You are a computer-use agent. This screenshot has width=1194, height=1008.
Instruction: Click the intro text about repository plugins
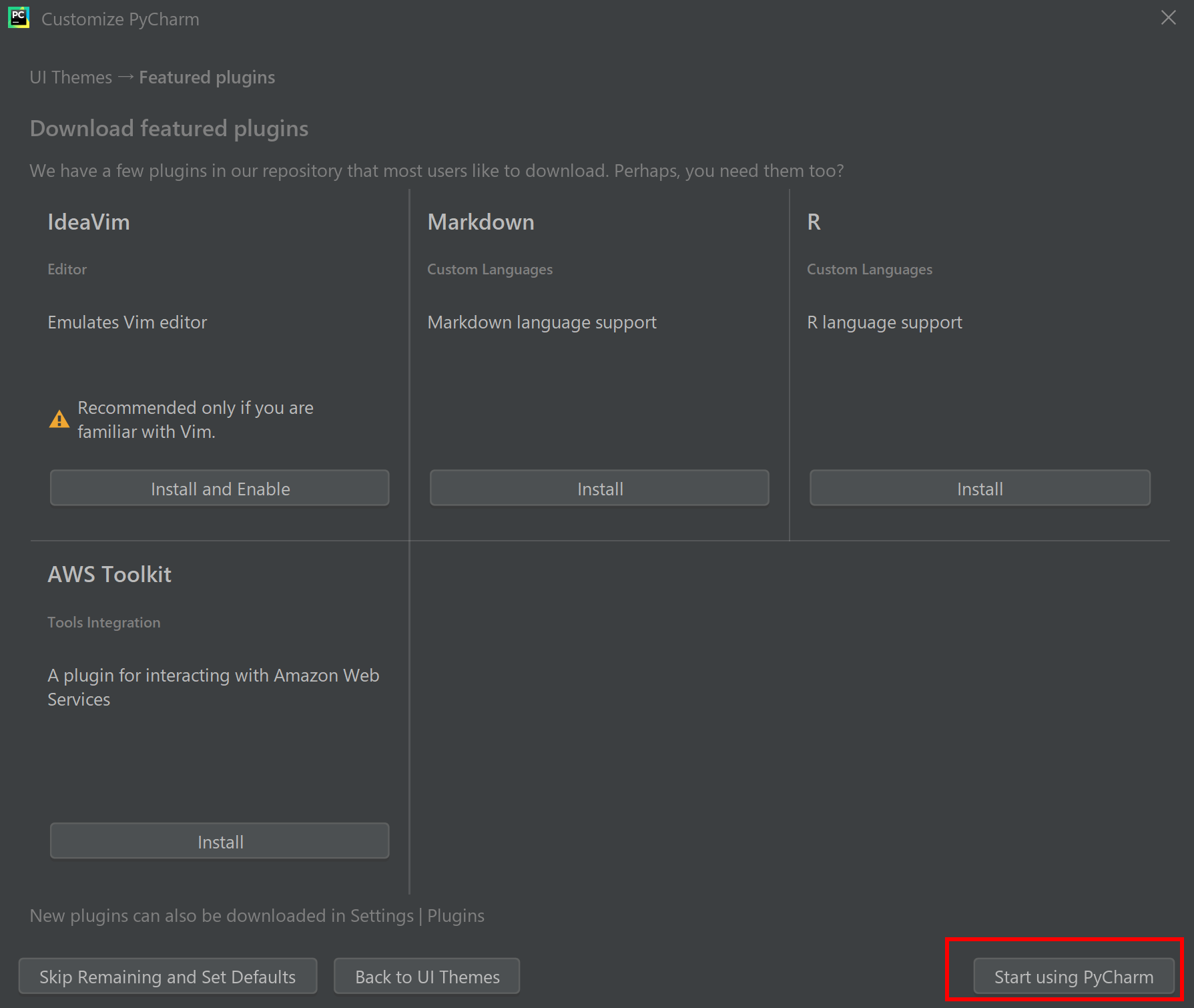pos(436,171)
